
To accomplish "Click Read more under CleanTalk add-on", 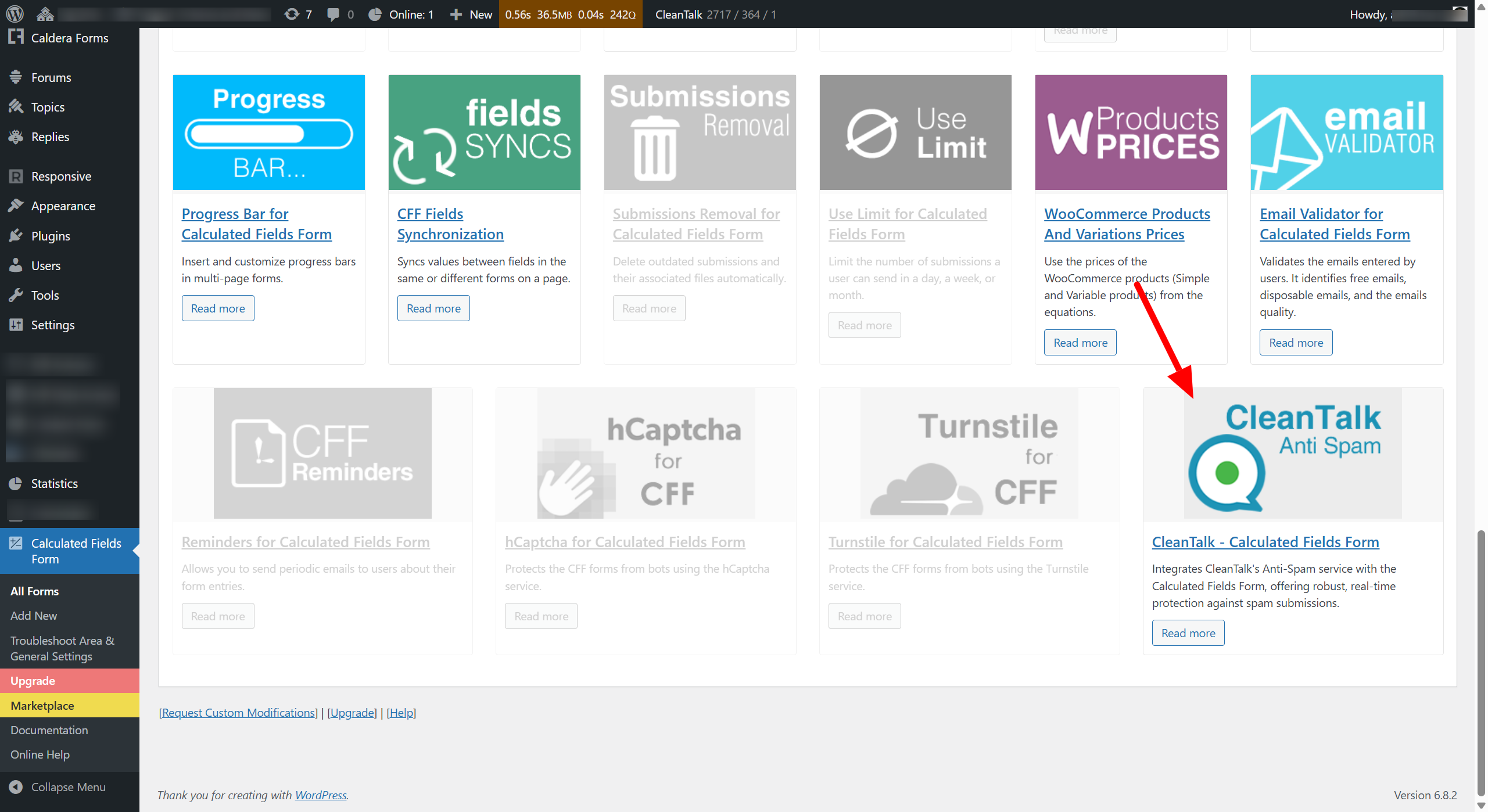I will tap(1188, 633).
